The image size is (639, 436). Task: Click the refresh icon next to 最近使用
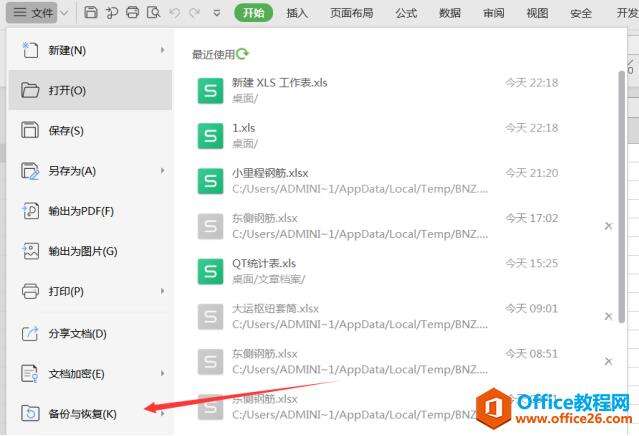tap(242, 53)
